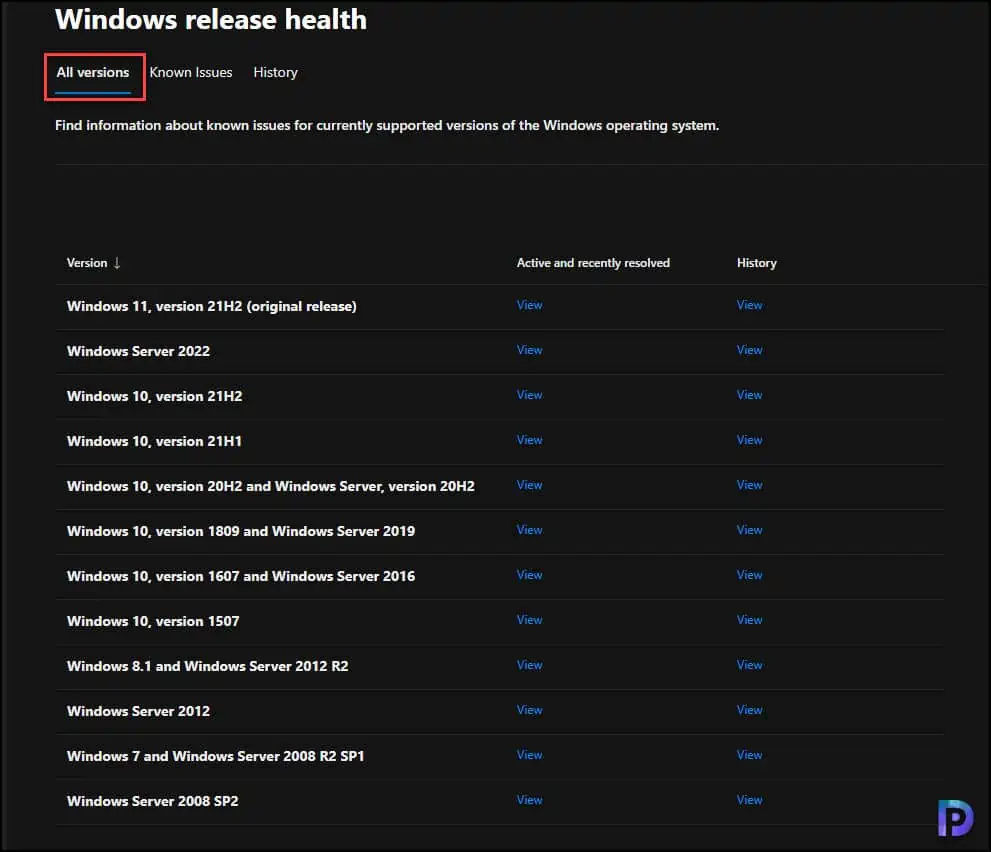Select 'Windows 10, version 1809 and Windows Server 2019'
The height and width of the screenshot is (852, 991).
click(241, 531)
